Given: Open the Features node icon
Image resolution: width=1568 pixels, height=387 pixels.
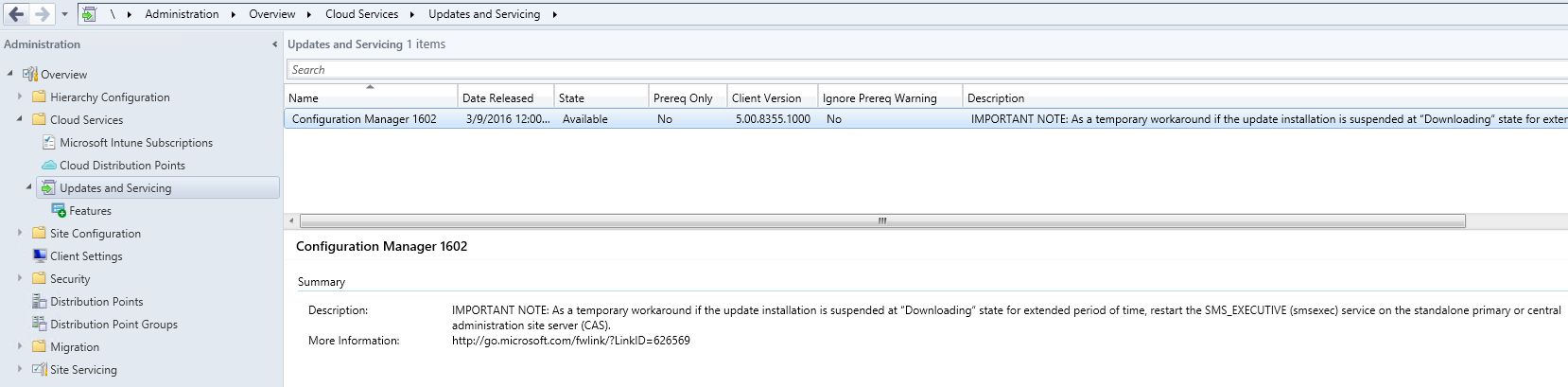Looking at the screenshot, I should (59, 211).
